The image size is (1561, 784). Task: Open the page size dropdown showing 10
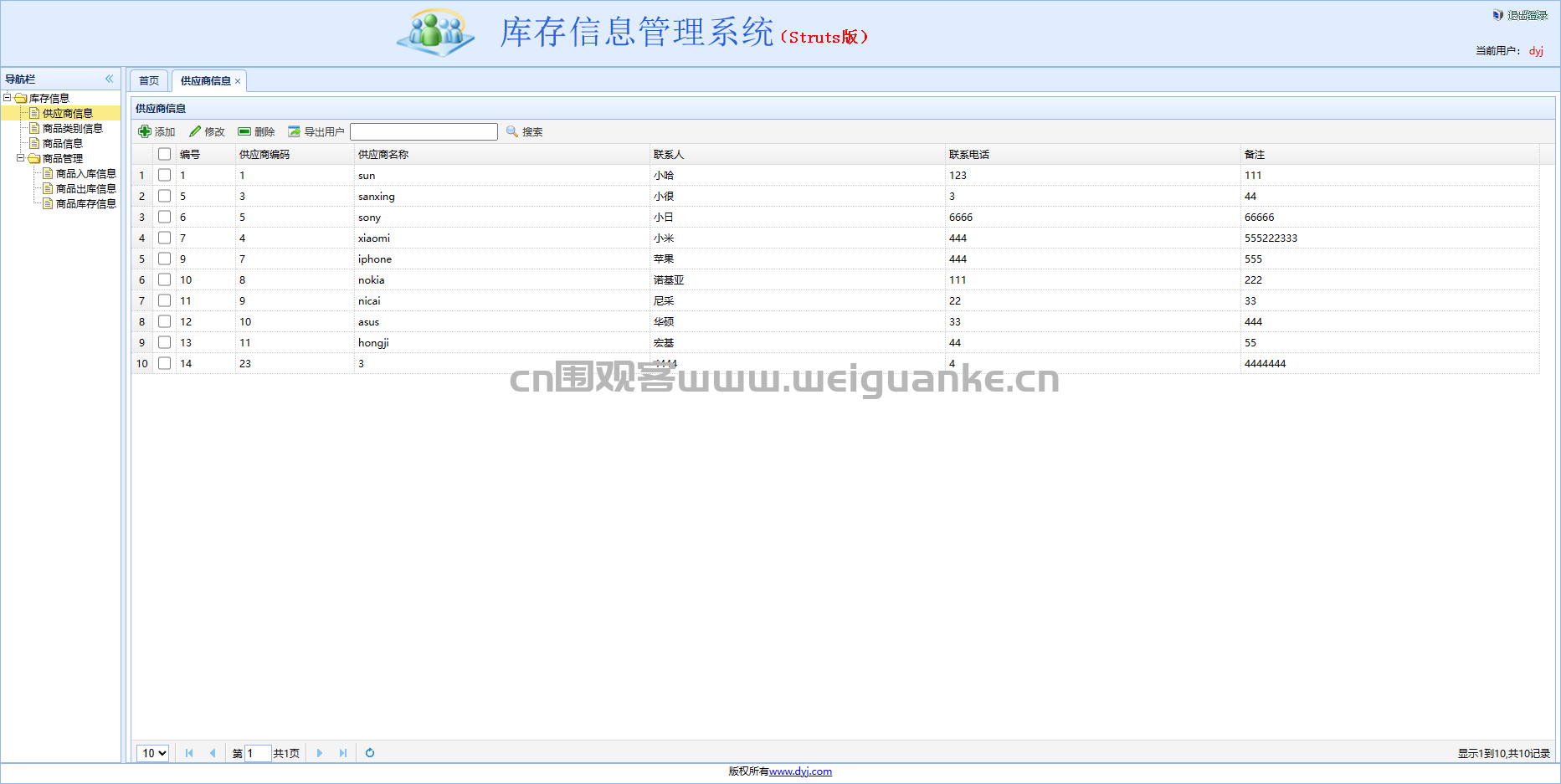tap(153, 753)
